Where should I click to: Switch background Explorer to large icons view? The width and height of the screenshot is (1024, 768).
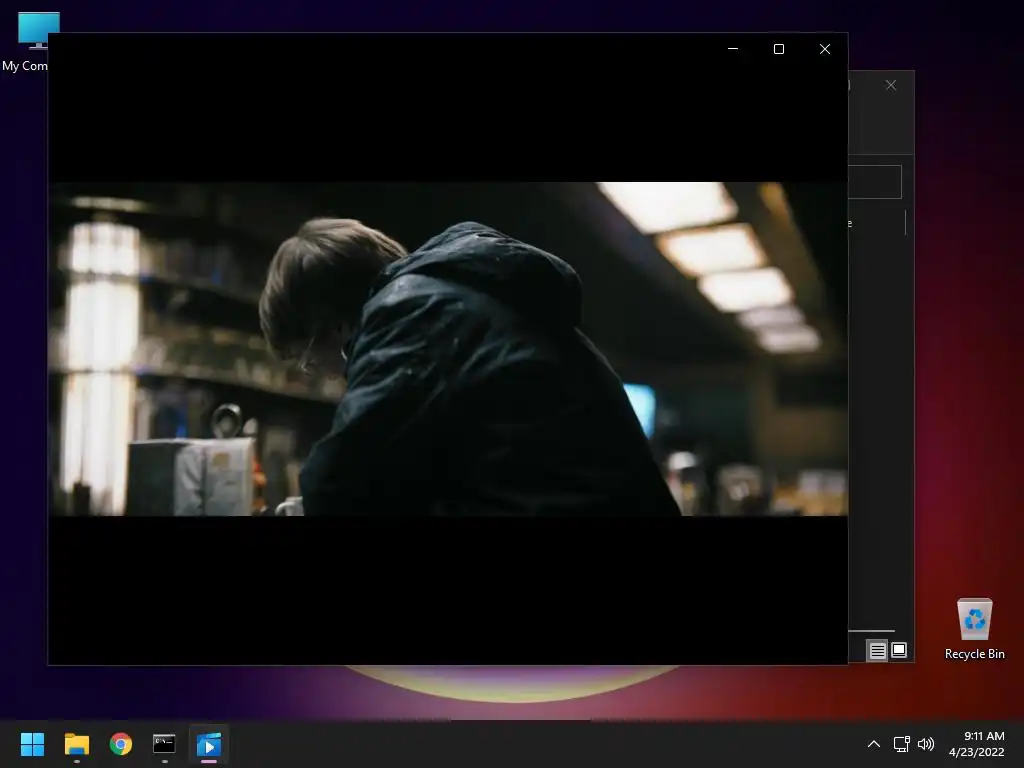899,650
